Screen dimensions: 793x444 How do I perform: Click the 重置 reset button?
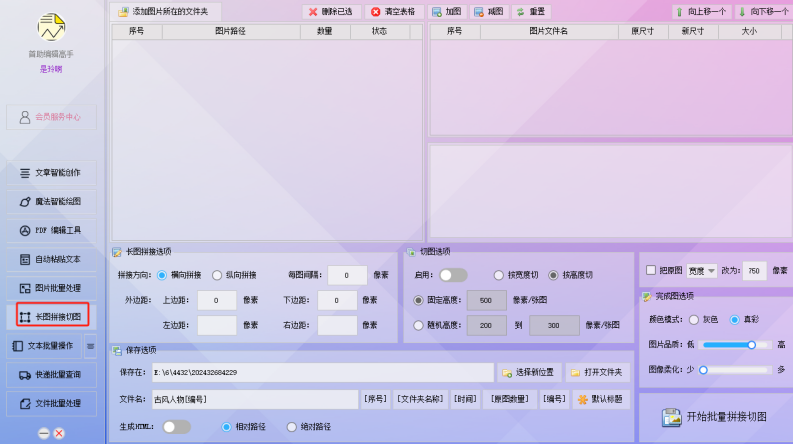click(531, 12)
